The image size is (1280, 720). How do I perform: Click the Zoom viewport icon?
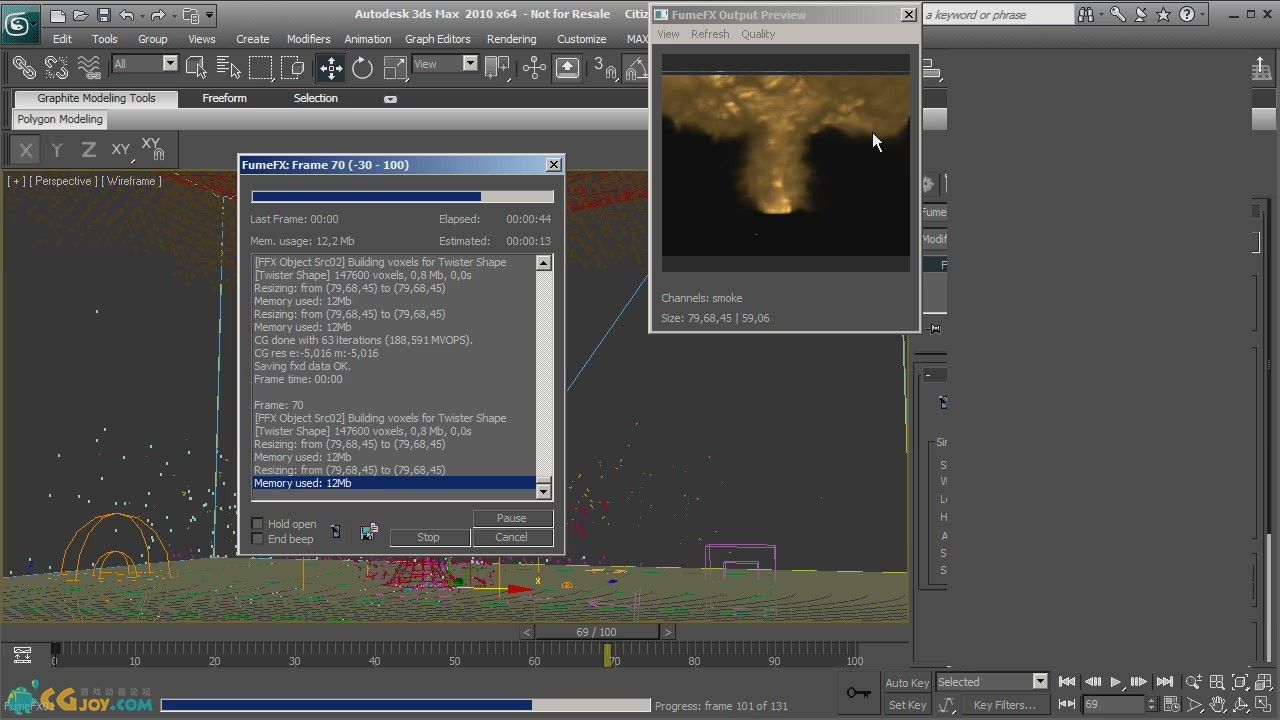1194,682
